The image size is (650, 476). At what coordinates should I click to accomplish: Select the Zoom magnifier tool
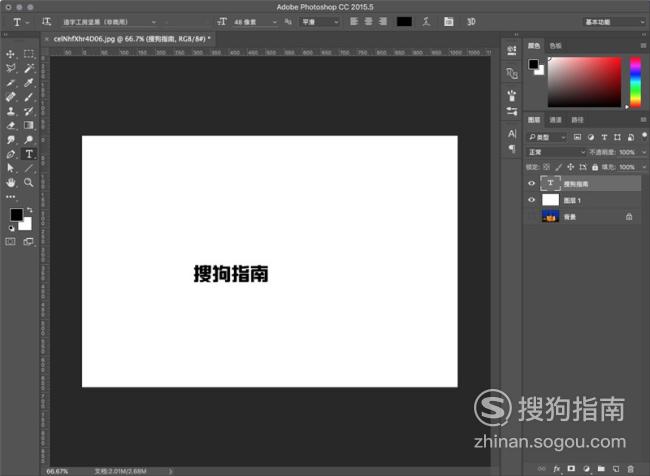[29, 182]
